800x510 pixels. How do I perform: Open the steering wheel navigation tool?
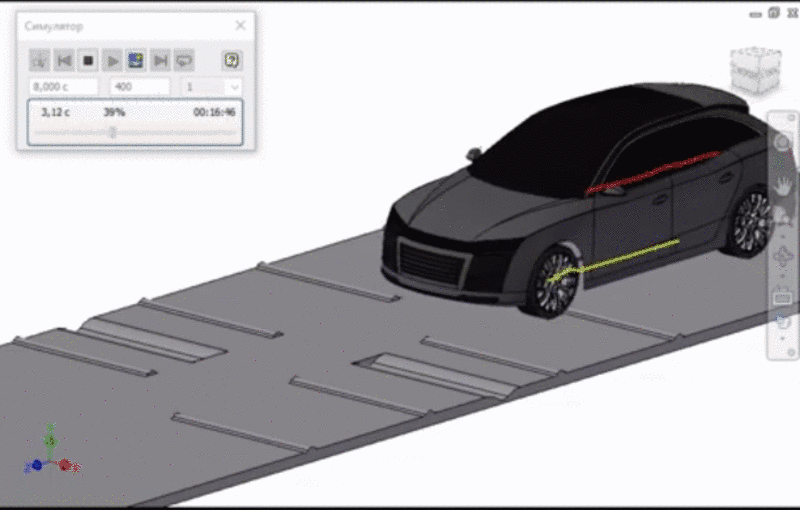coord(782,142)
